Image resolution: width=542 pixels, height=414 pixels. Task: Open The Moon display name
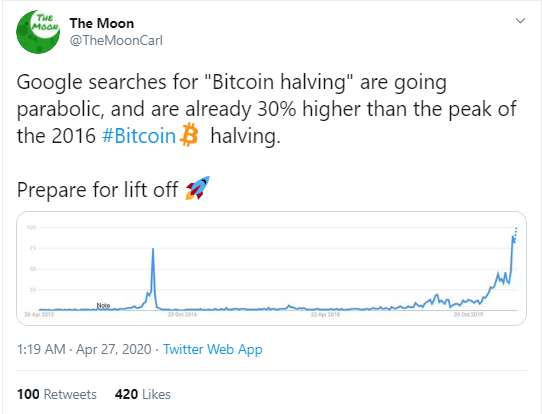[102, 23]
